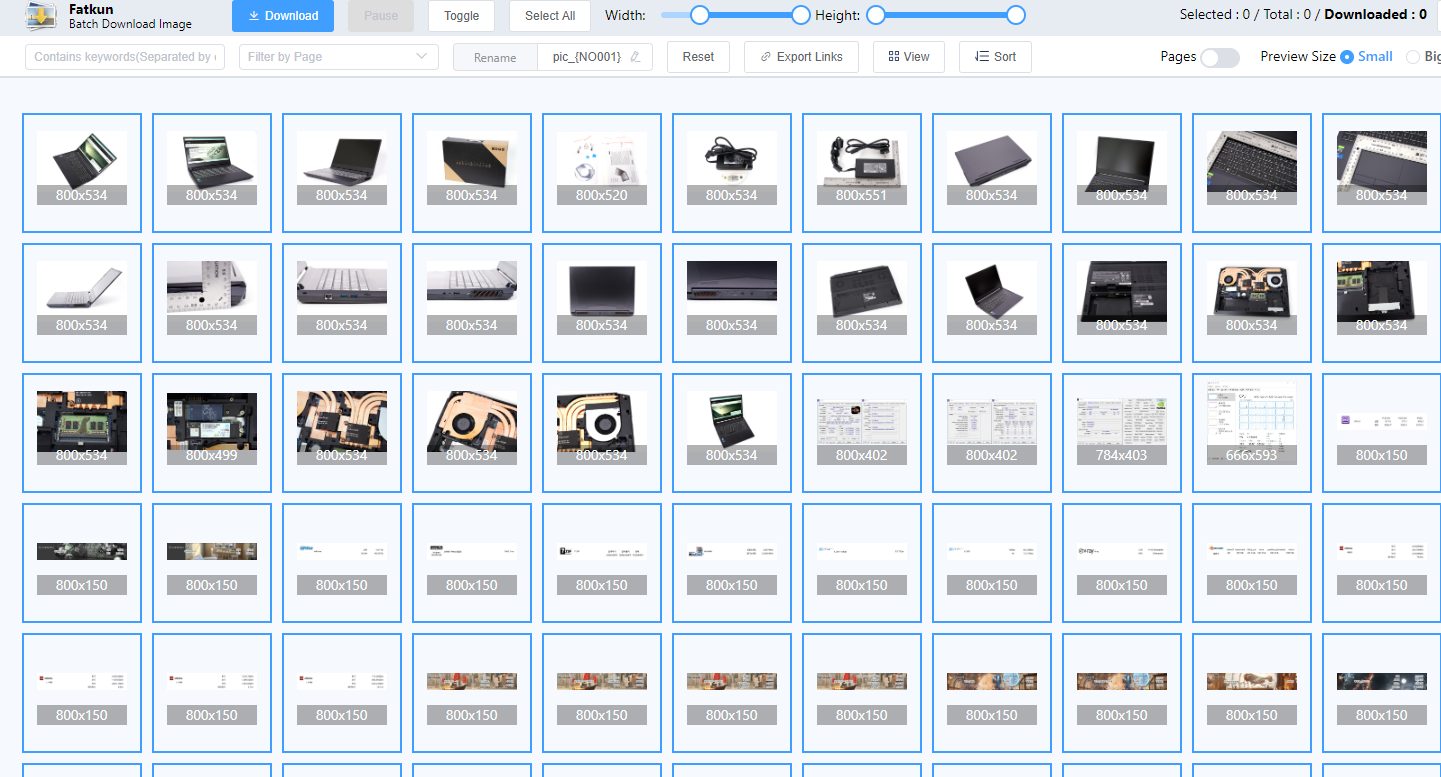Viewport: 1441px width, 777px height.
Task: Click the Export Links button
Action: [801, 57]
